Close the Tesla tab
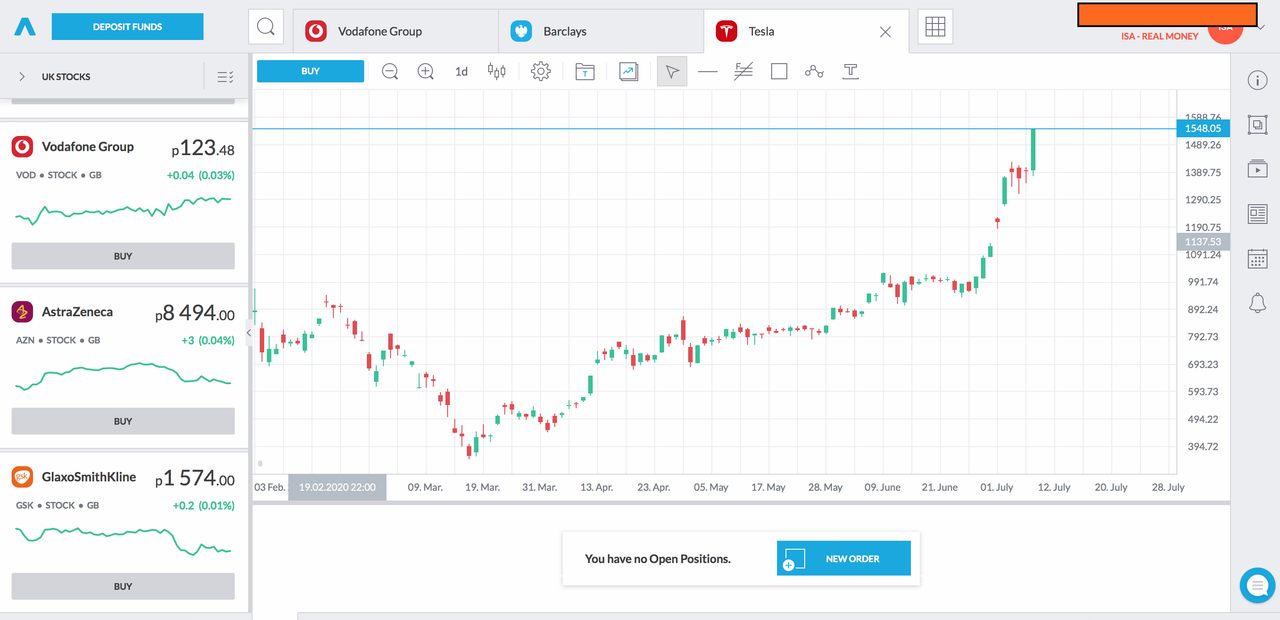The width and height of the screenshot is (1280, 620). pyautogui.click(x=885, y=32)
